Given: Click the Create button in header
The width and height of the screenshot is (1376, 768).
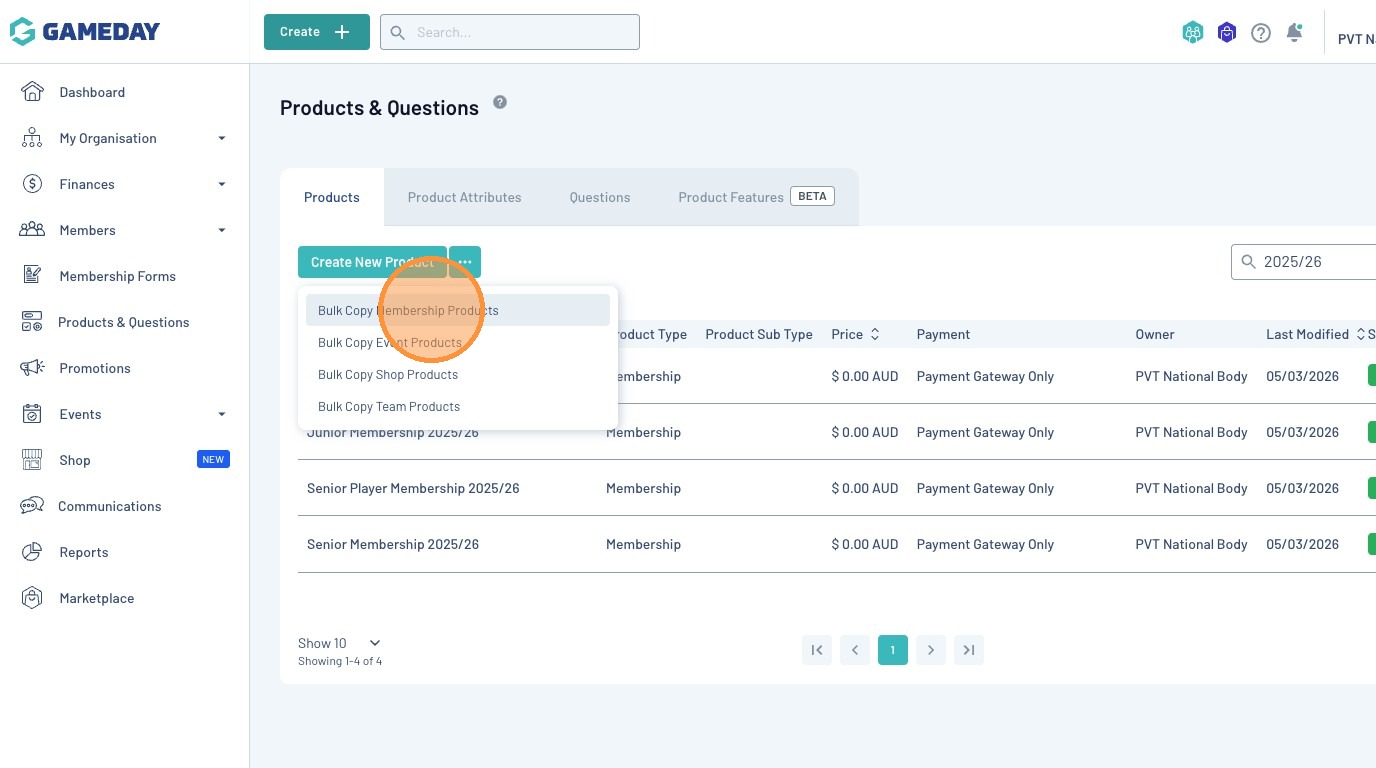Looking at the screenshot, I should point(317,32).
